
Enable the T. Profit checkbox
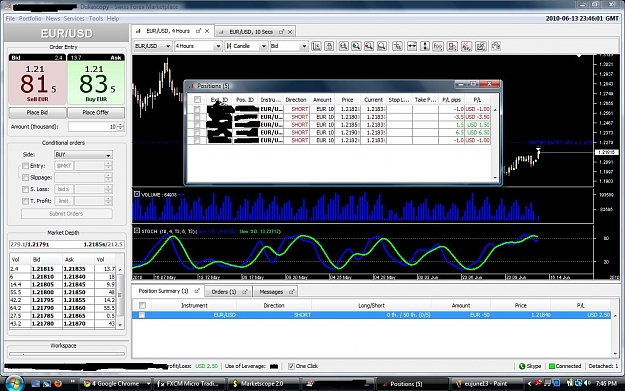(x=26, y=201)
